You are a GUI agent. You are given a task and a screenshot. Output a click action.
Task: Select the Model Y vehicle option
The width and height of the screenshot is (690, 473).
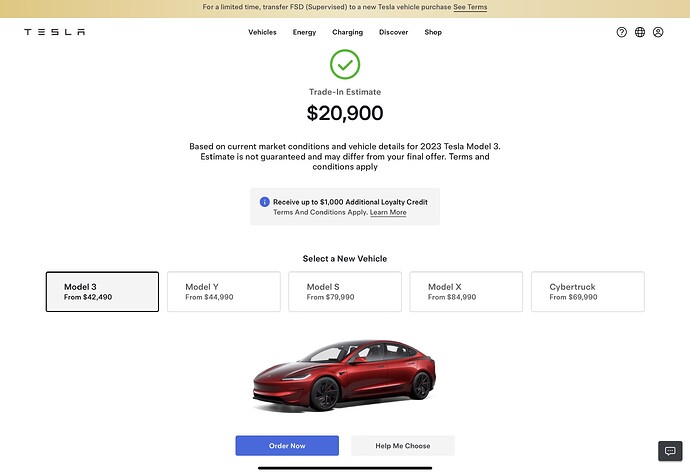(x=224, y=292)
